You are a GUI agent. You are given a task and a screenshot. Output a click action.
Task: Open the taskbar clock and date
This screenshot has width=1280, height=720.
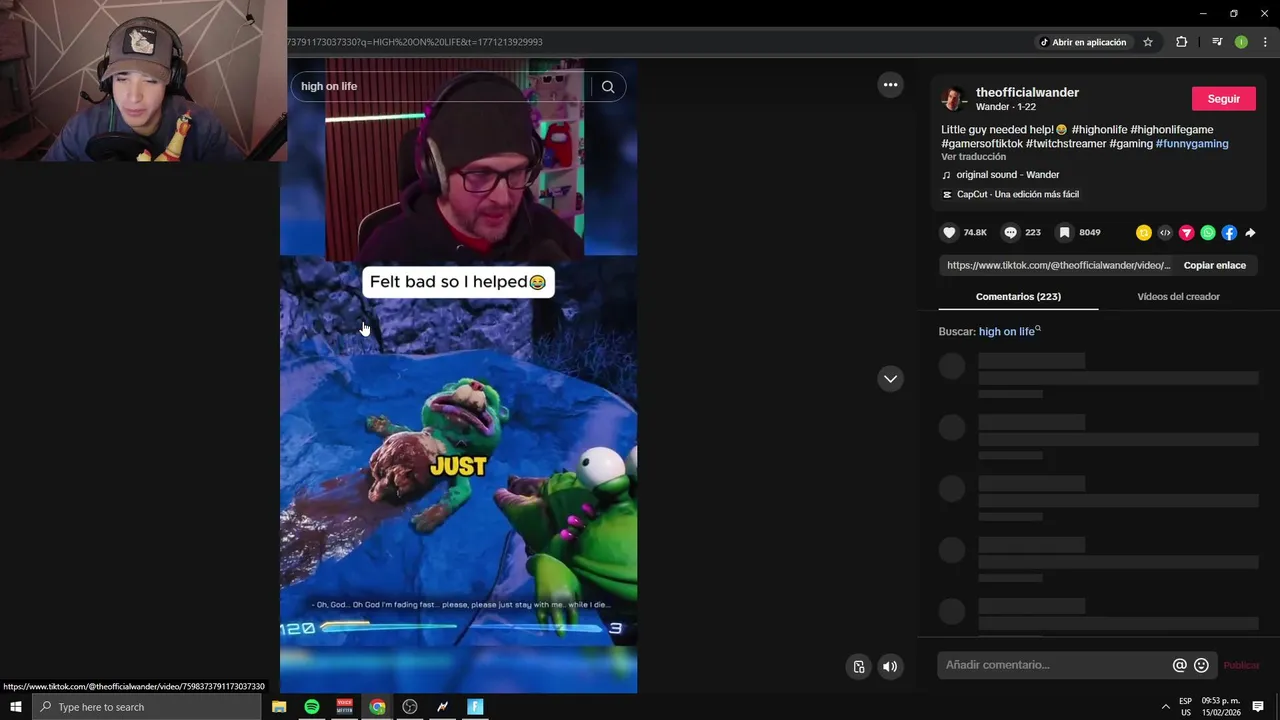(1221, 707)
